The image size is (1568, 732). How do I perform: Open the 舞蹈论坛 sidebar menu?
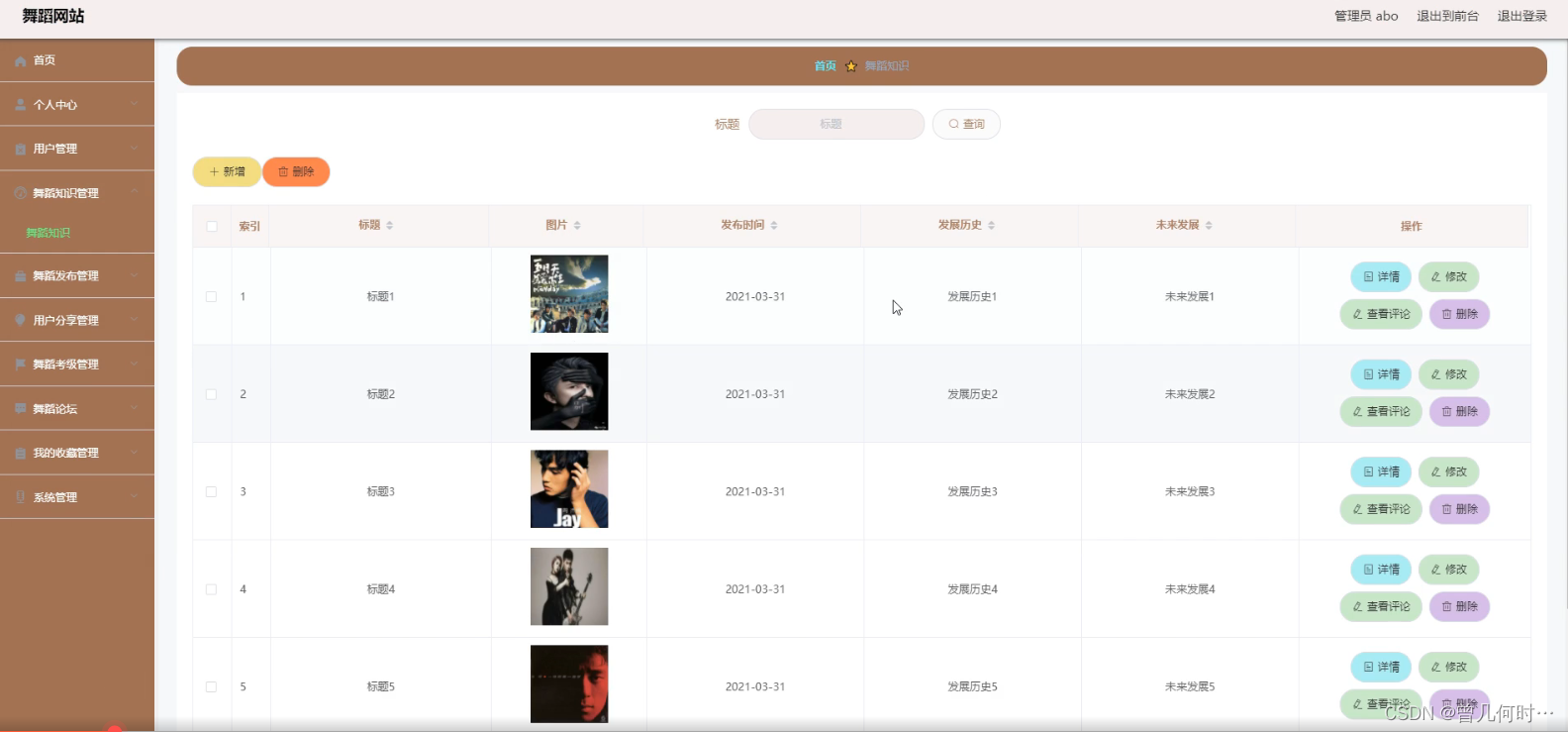77,408
